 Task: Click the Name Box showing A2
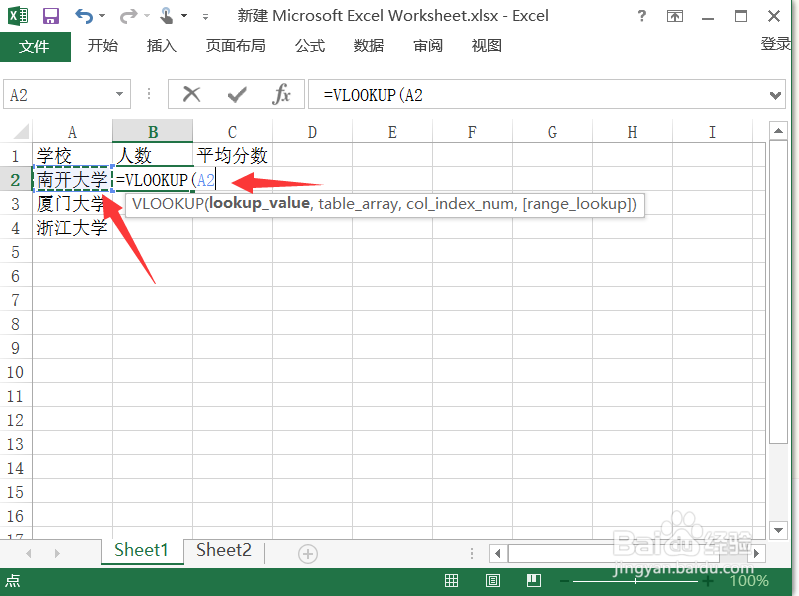[x=59, y=95]
